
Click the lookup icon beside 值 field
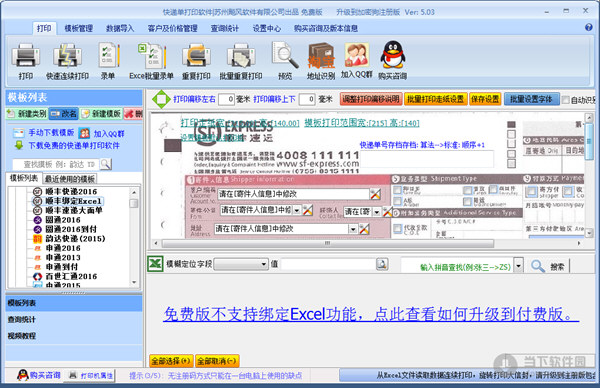pos(382,264)
